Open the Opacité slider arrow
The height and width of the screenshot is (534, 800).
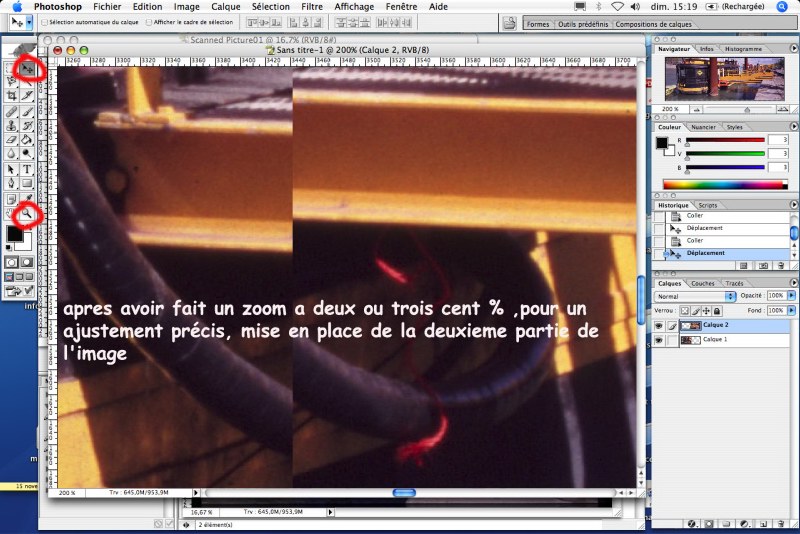tap(791, 295)
